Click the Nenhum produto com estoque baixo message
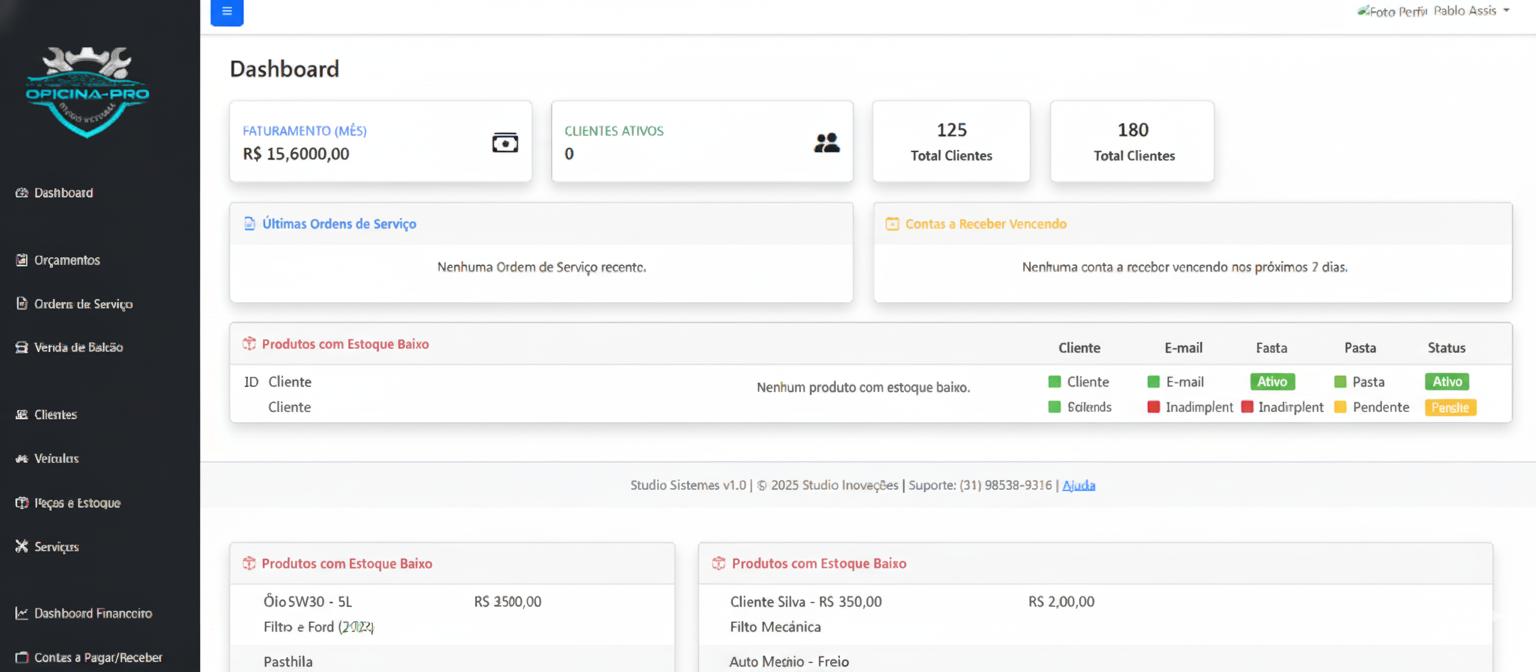The height and width of the screenshot is (672, 1536). pos(863,387)
